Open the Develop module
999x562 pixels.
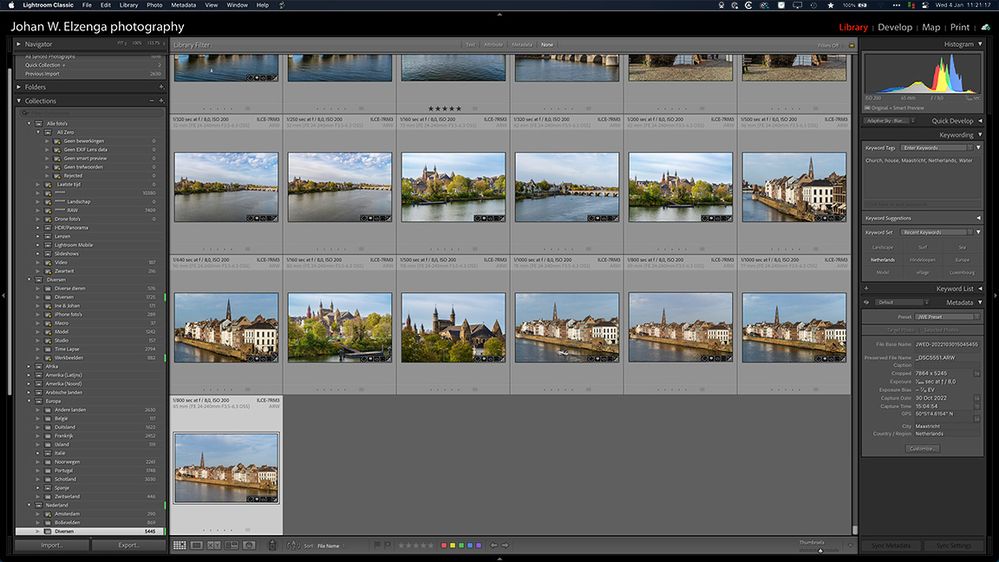894,27
